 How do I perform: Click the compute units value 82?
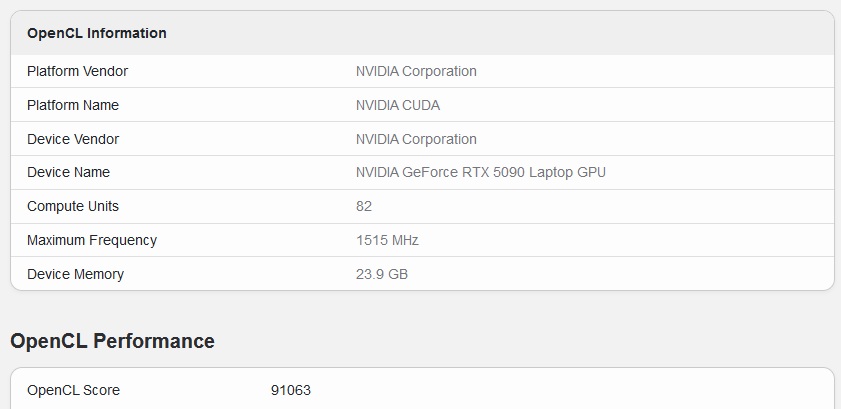pyautogui.click(x=364, y=206)
